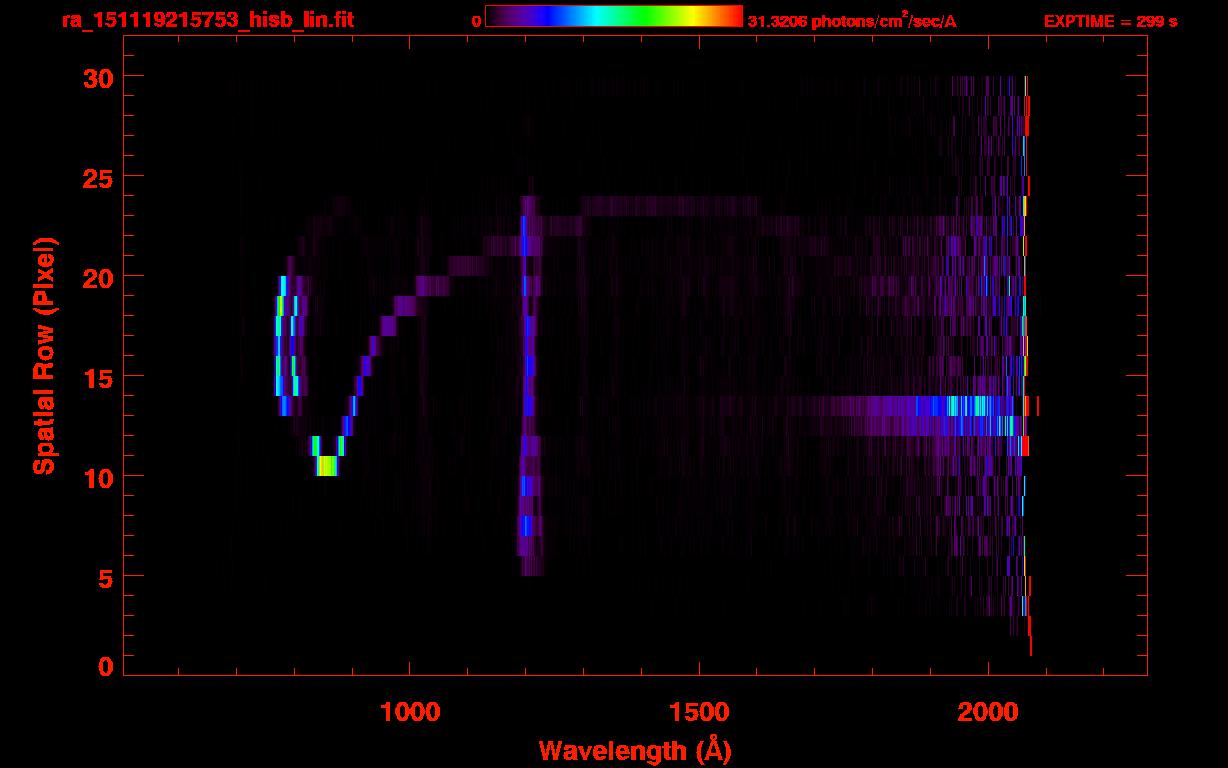The image size is (1228, 768).
Task: Click the x-axis tick label 1000
Action: point(411,711)
